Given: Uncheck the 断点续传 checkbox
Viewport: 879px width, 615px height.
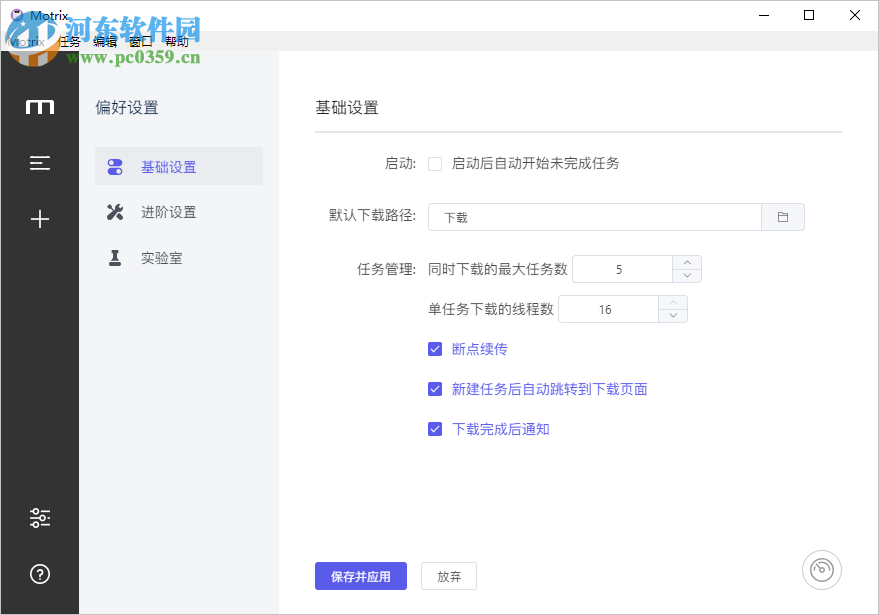Looking at the screenshot, I should coord(435,349).
